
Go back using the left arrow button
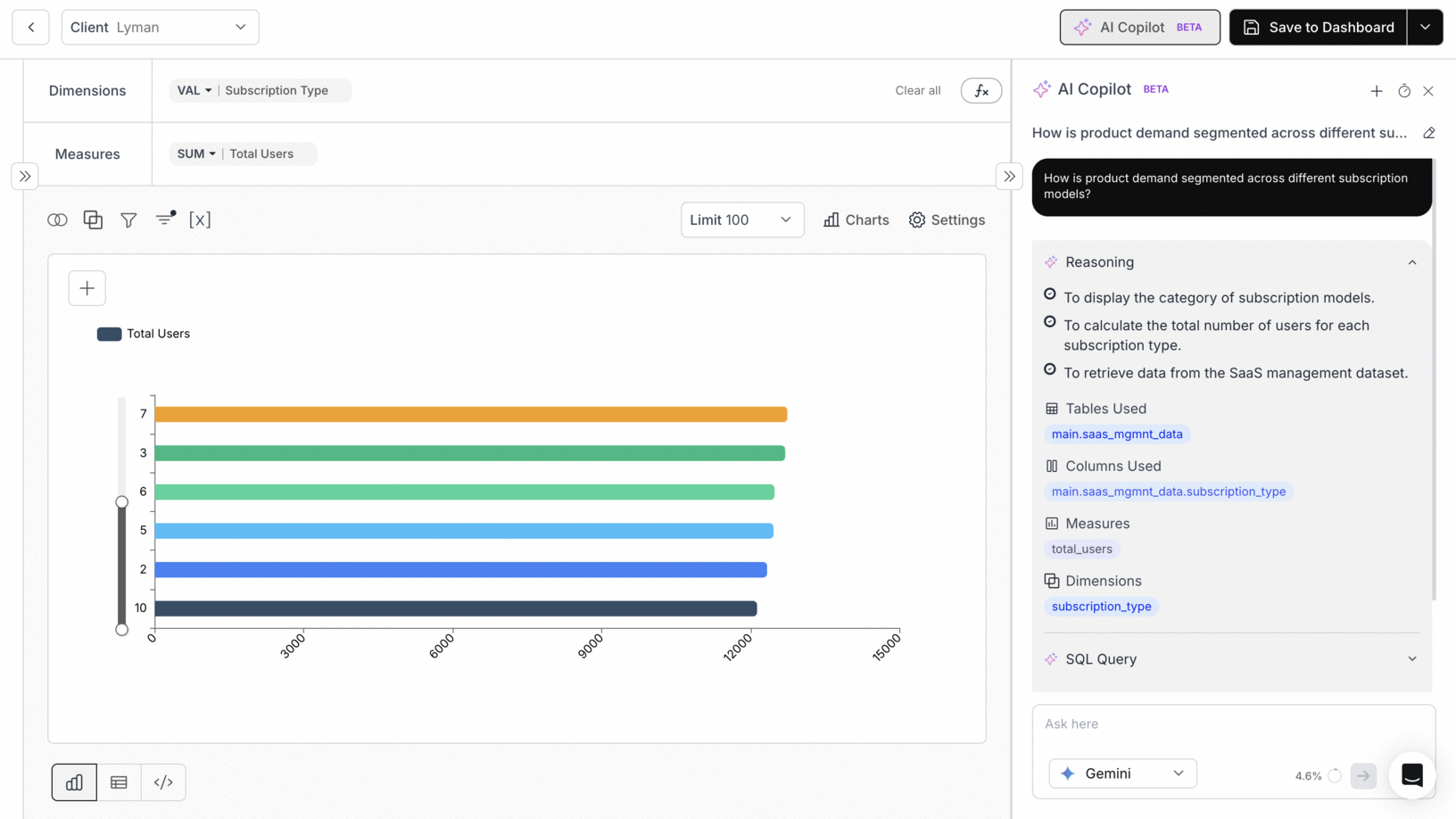(x=31, y=28)
